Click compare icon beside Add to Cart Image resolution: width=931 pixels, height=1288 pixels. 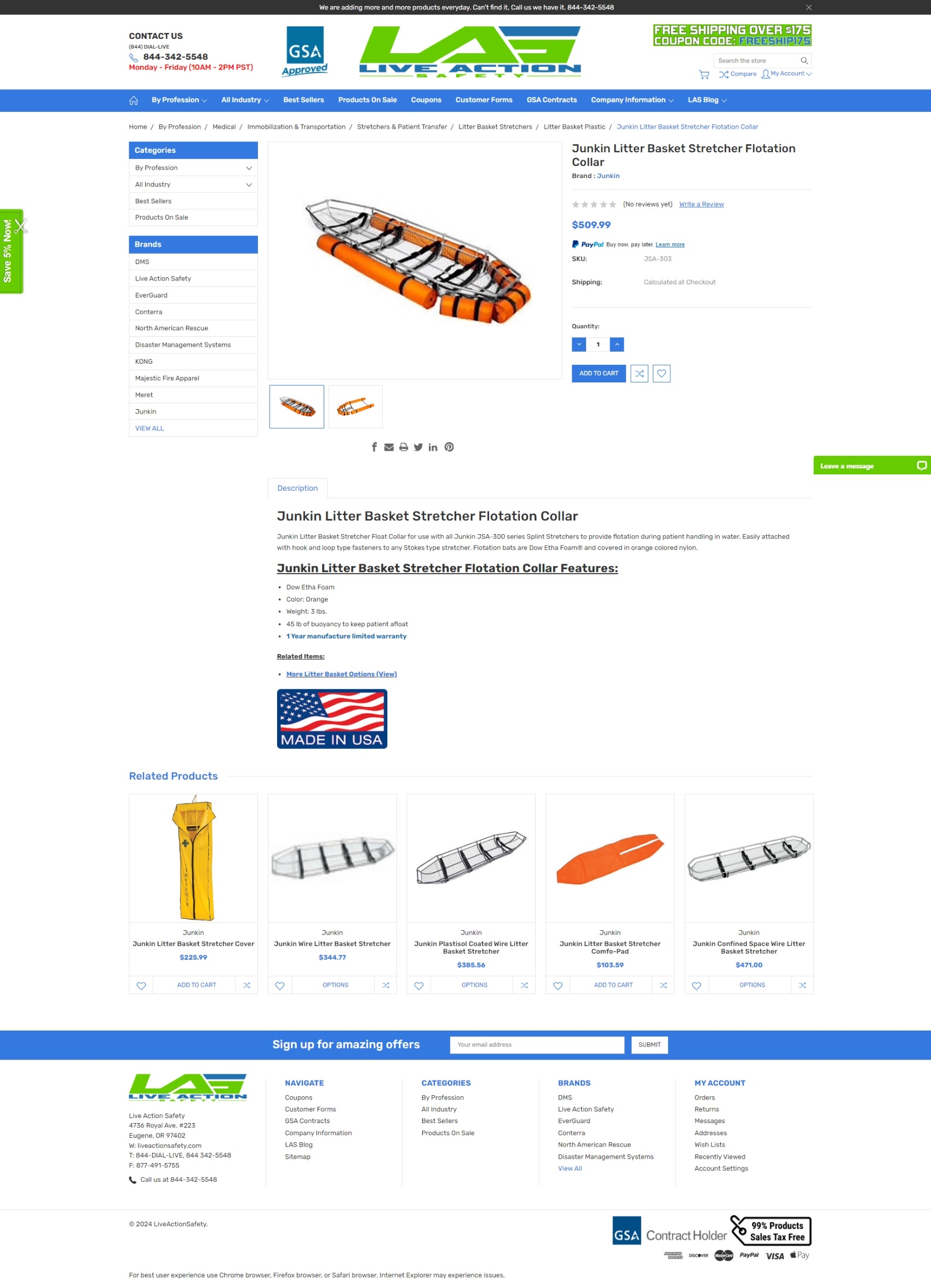(x=639, y=373)
